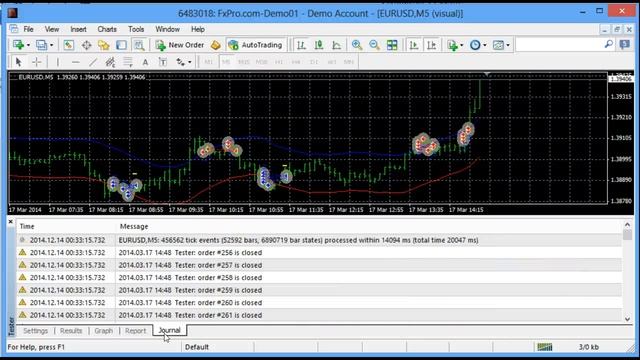This screenshot has width=640, height=360.
Task: Select the horizontal line drawing tool
Action: click(x=75, y=62)
